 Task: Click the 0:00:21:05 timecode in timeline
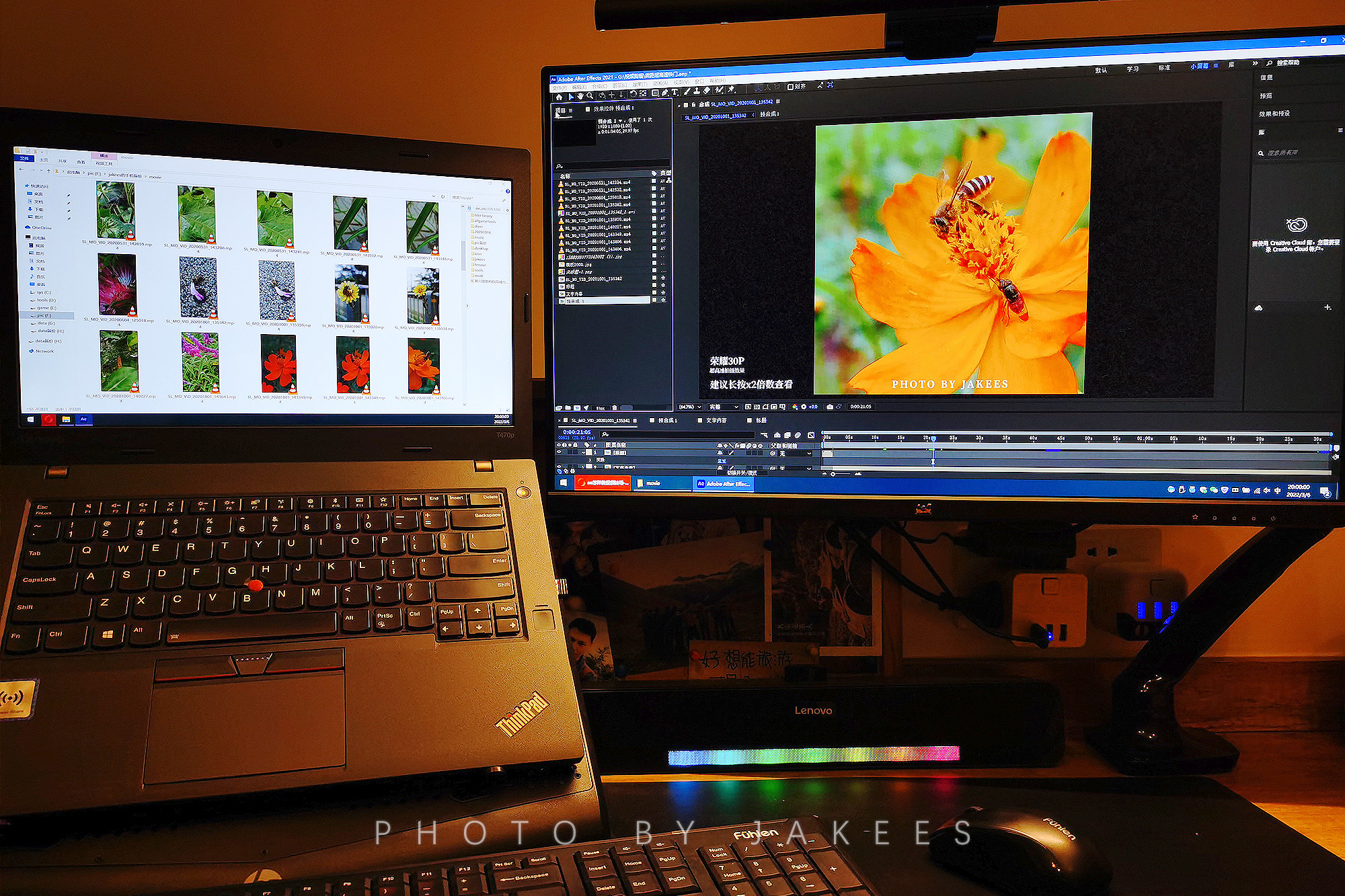coord(577,432)
